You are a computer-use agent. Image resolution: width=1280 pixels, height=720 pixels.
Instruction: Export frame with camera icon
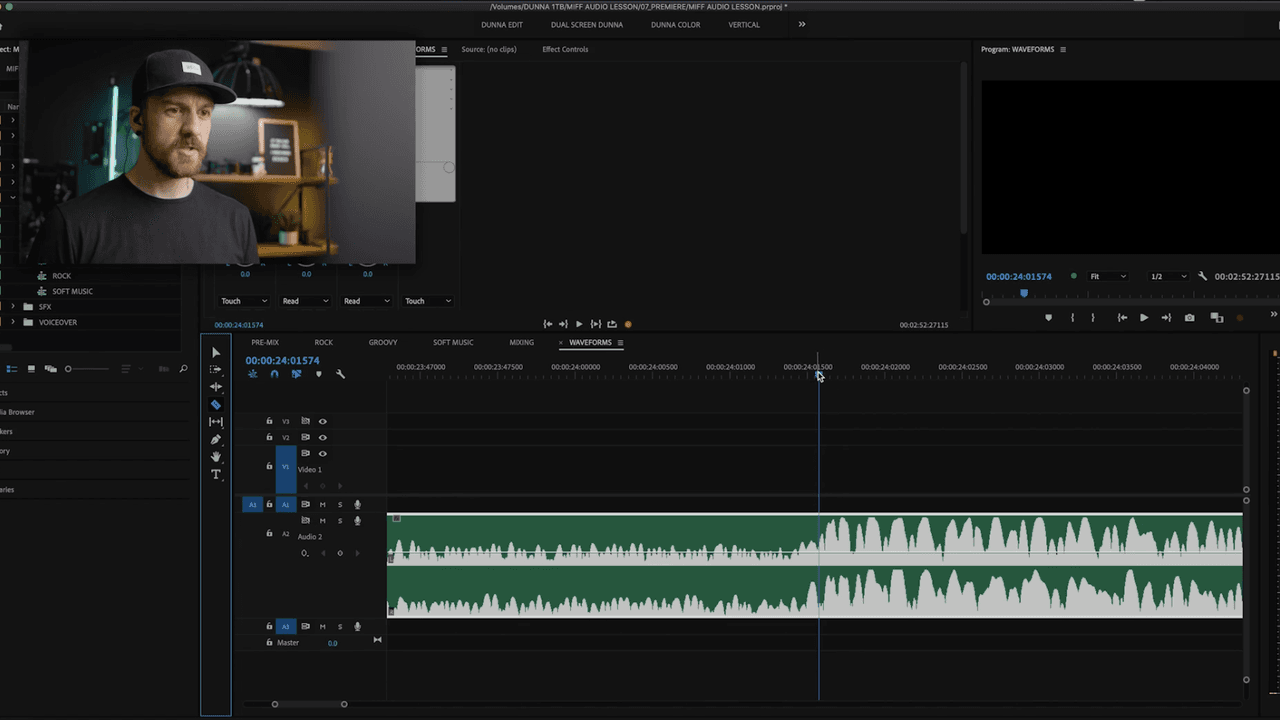coord(1189,318)
